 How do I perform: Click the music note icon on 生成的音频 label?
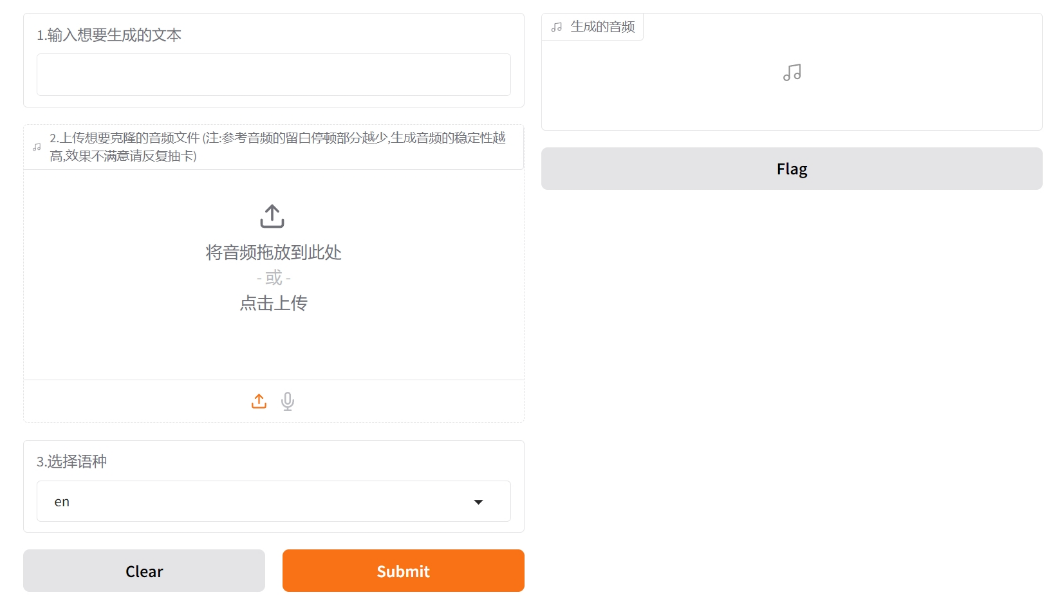point(555,27)
